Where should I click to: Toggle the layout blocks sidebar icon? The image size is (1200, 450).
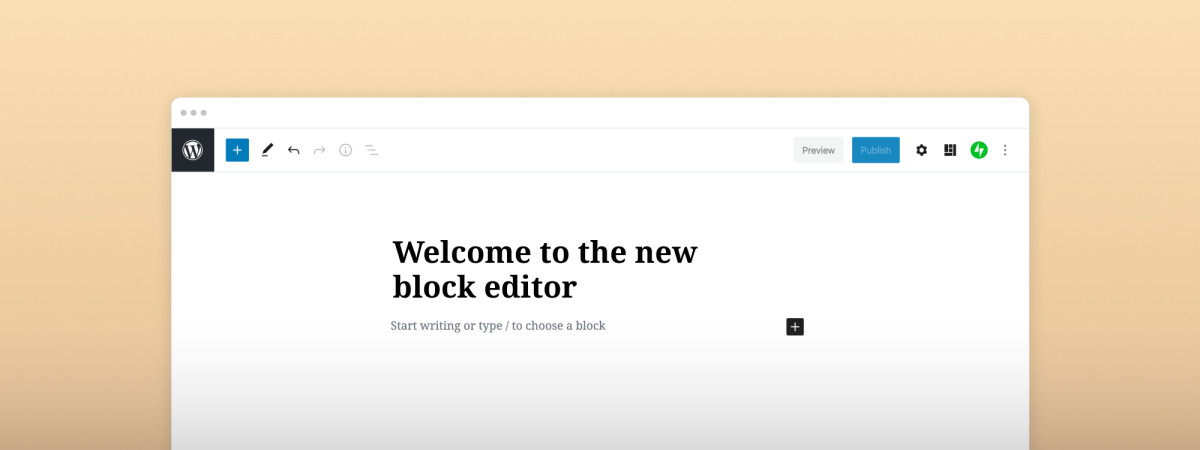pos(950,150)
